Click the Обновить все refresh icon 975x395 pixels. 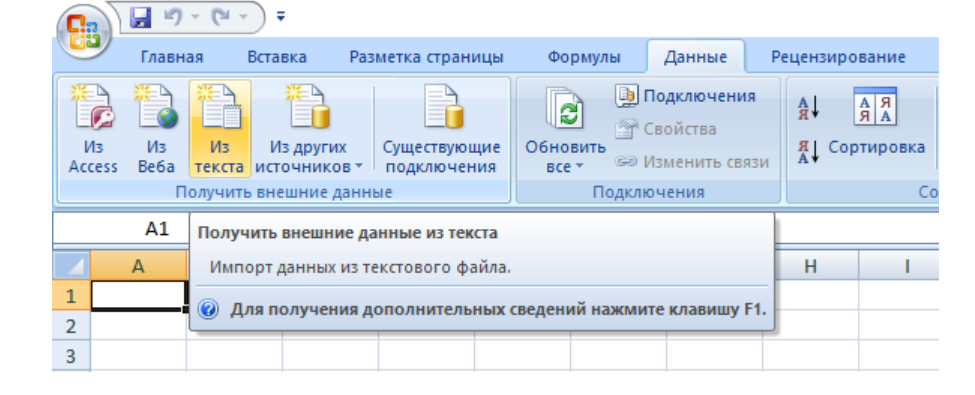pyautogui.click(x=565, y=108)
